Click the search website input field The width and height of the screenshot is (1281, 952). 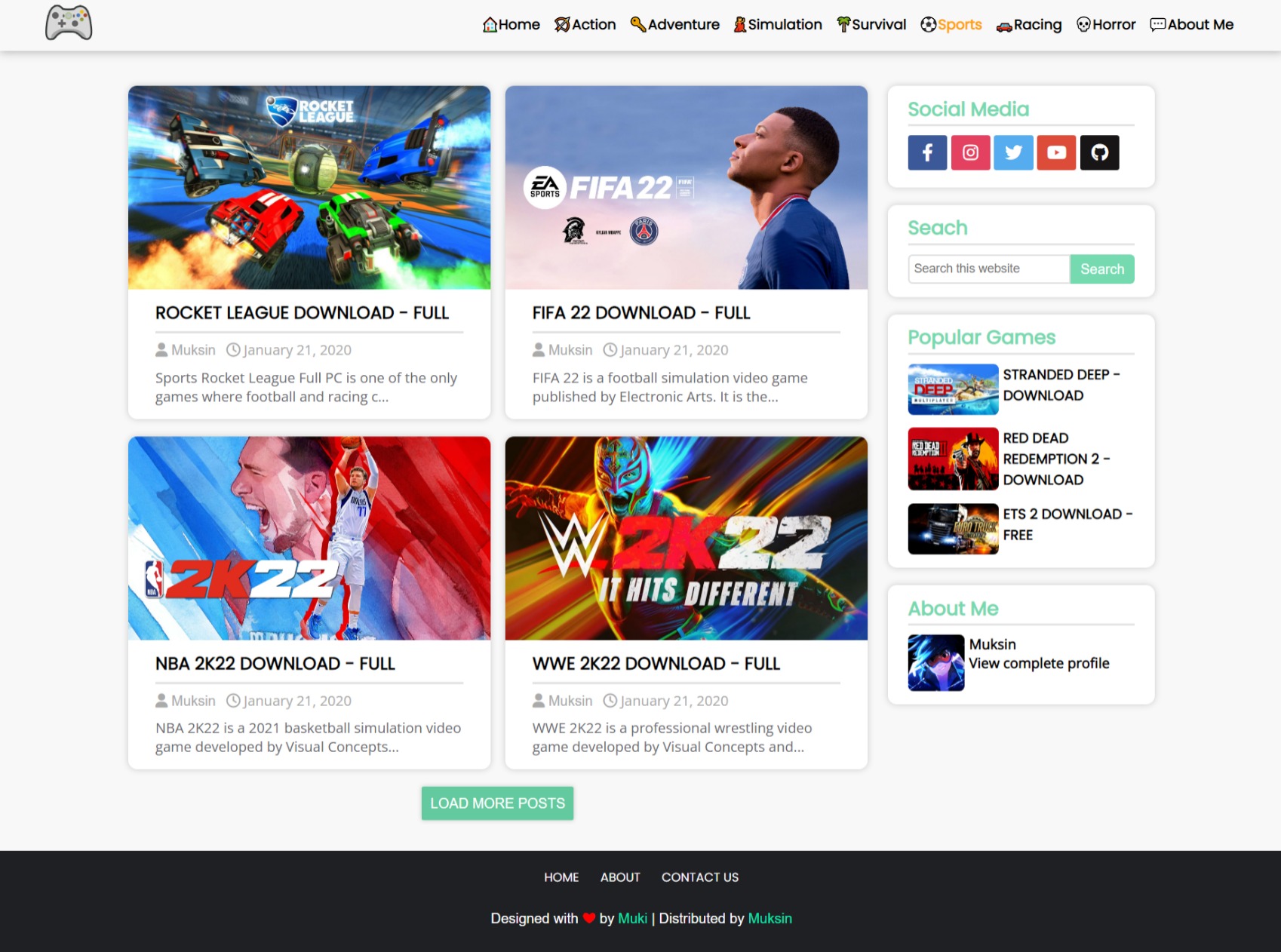pos(987,269)
